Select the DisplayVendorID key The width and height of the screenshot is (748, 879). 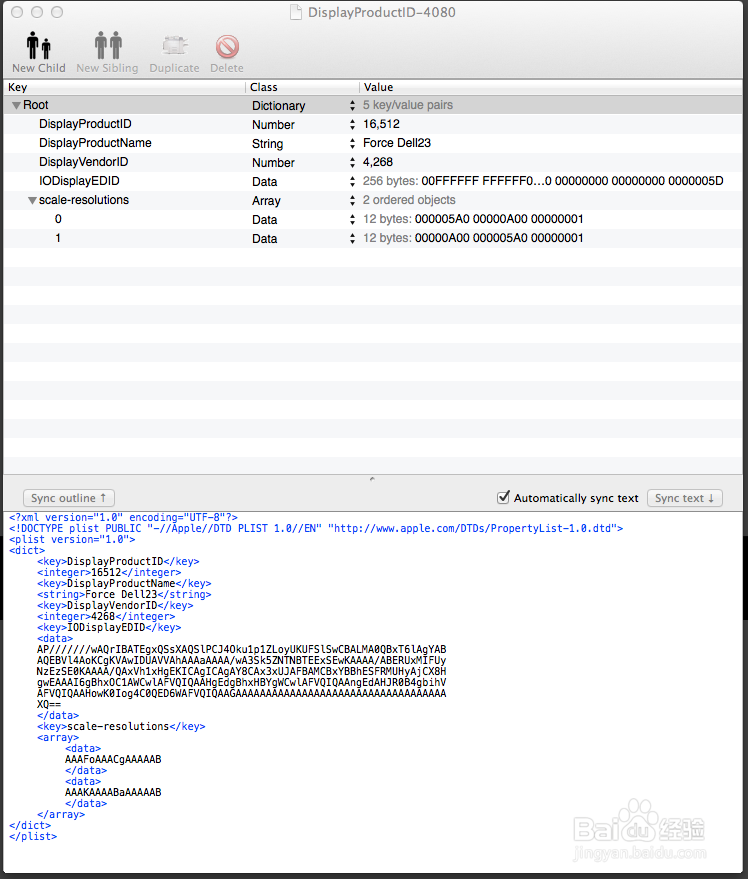(x=84, y=162)
